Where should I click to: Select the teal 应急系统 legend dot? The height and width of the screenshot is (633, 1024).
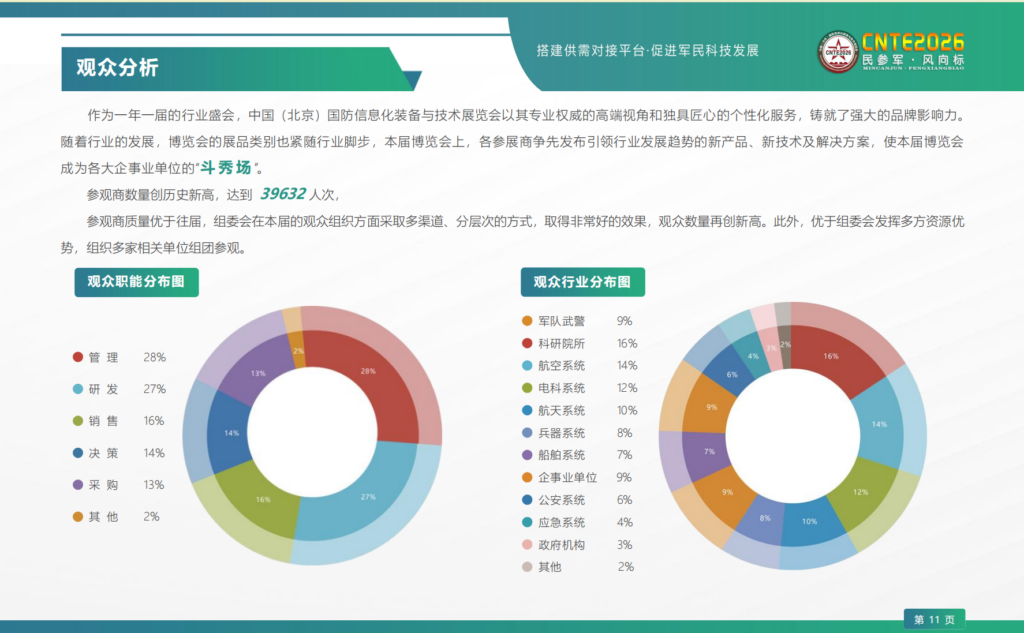coord(527,522)
